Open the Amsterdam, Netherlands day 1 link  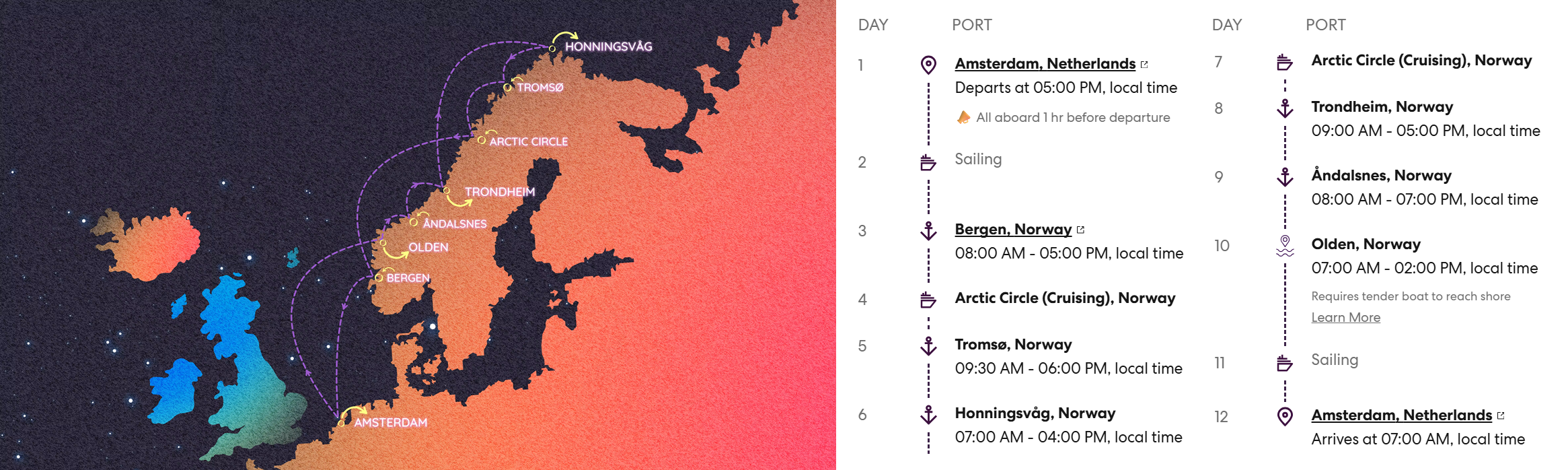coord(1045,63)
